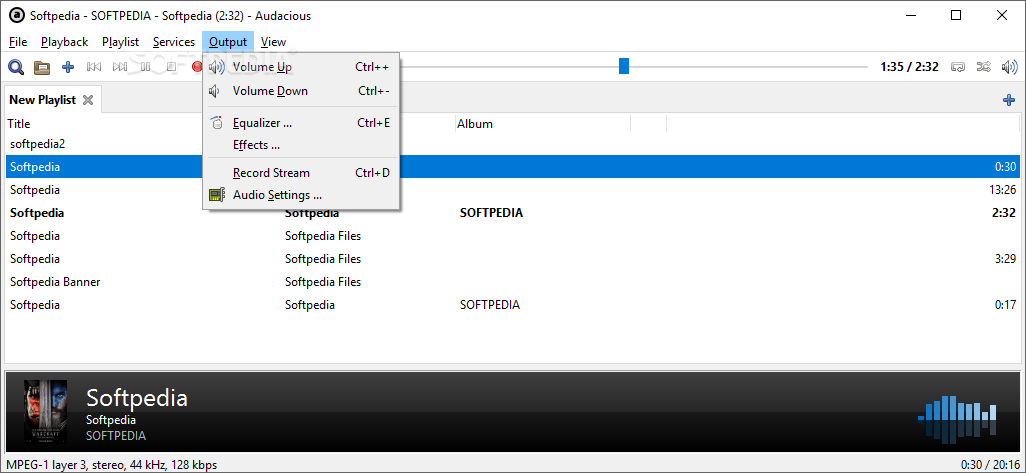Select Record Stream in the Output menu
Screen dimensions: 1026x473
(x=301, y=173)
